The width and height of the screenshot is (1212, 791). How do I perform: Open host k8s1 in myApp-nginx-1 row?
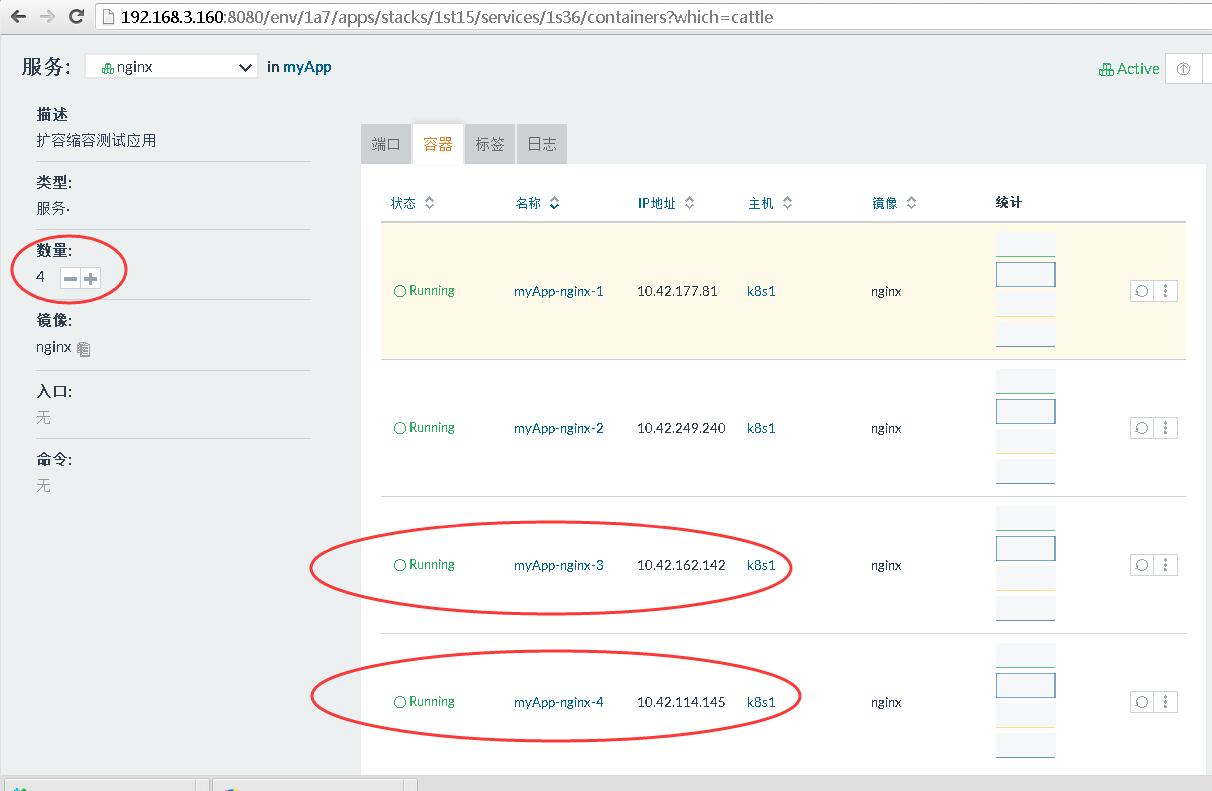pyautogui.click(x=761, y=291)
